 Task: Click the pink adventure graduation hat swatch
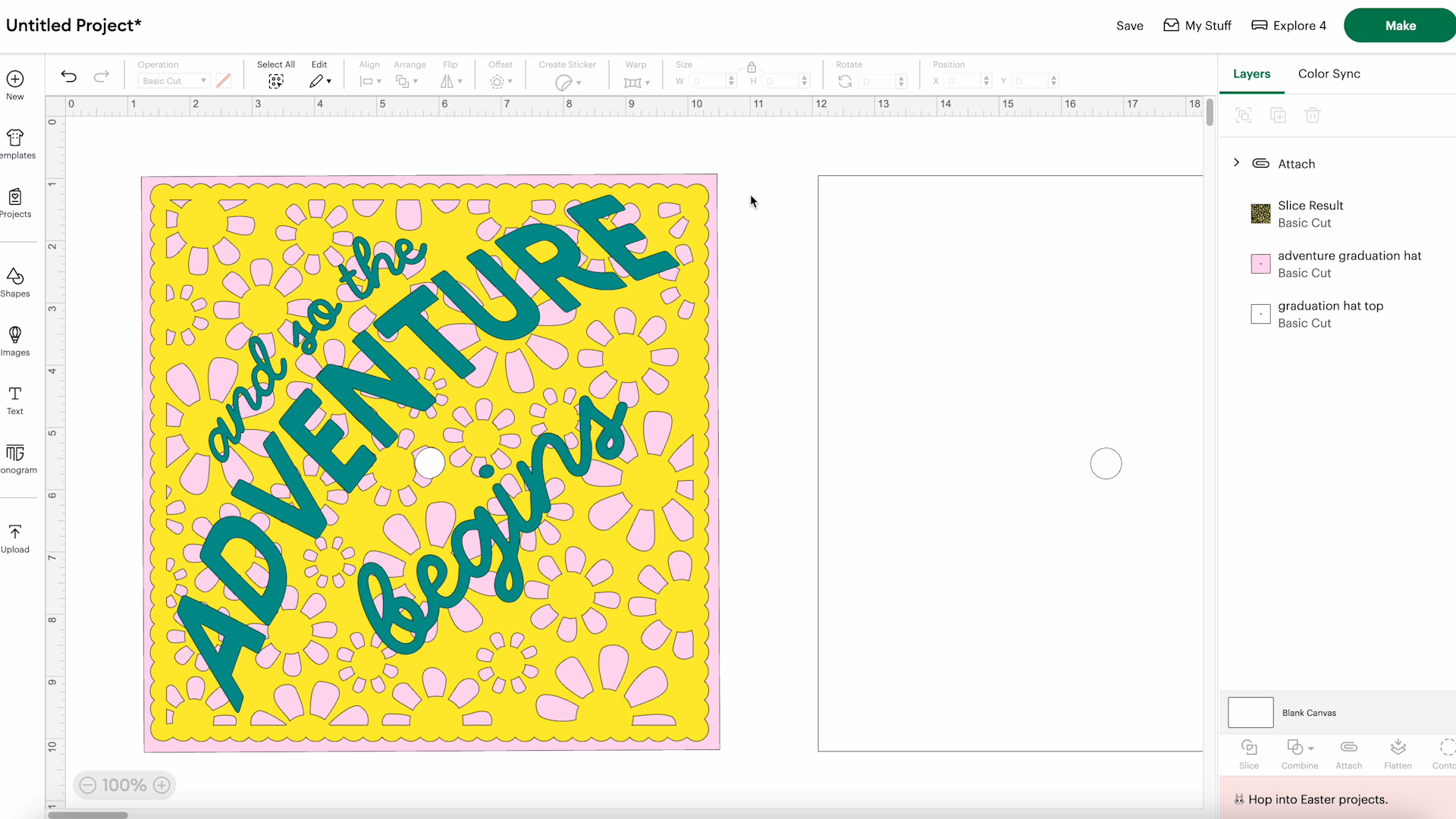(x=1260, y=264)
